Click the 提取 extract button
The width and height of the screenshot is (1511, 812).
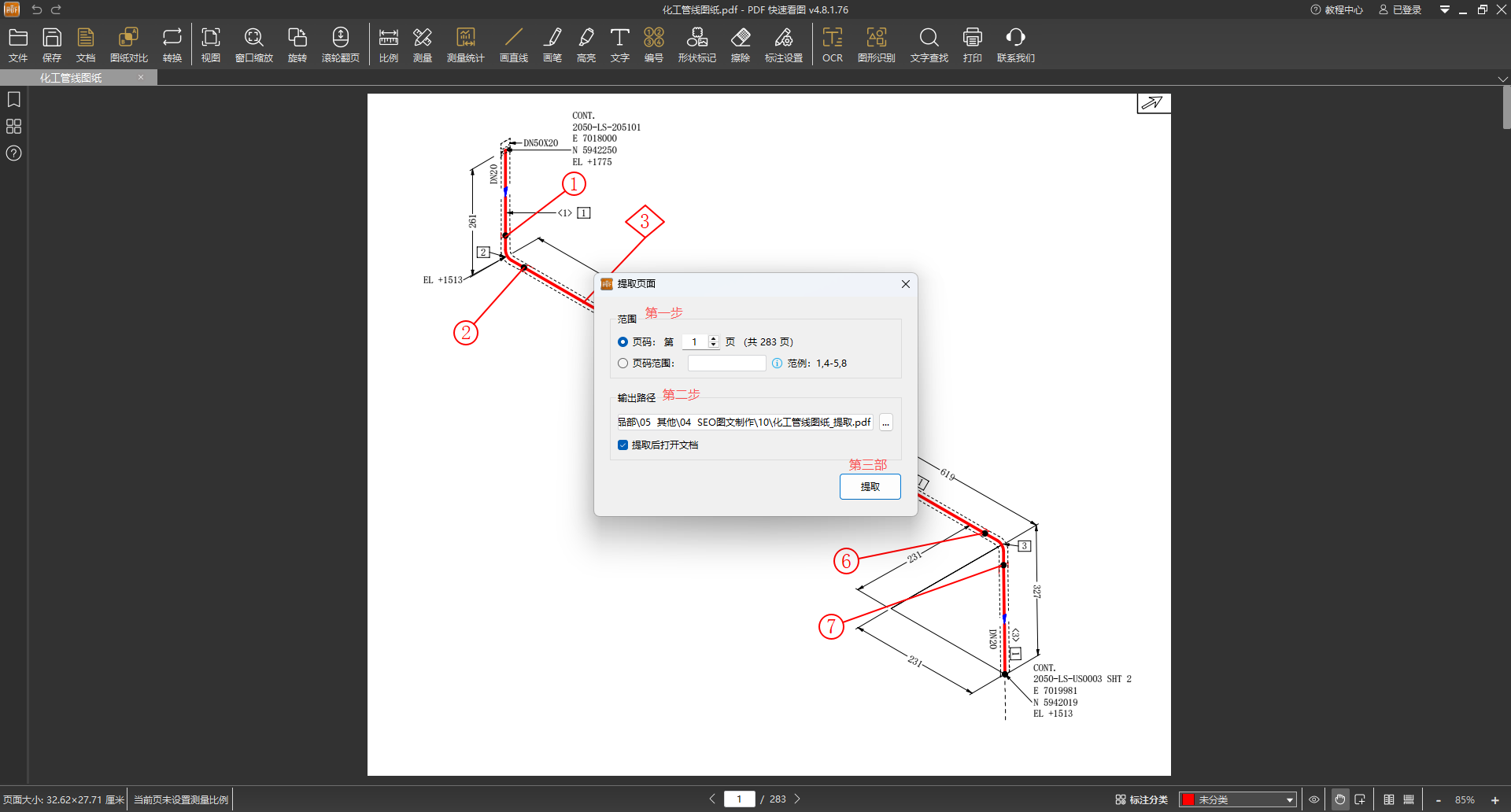click(870, 487)
